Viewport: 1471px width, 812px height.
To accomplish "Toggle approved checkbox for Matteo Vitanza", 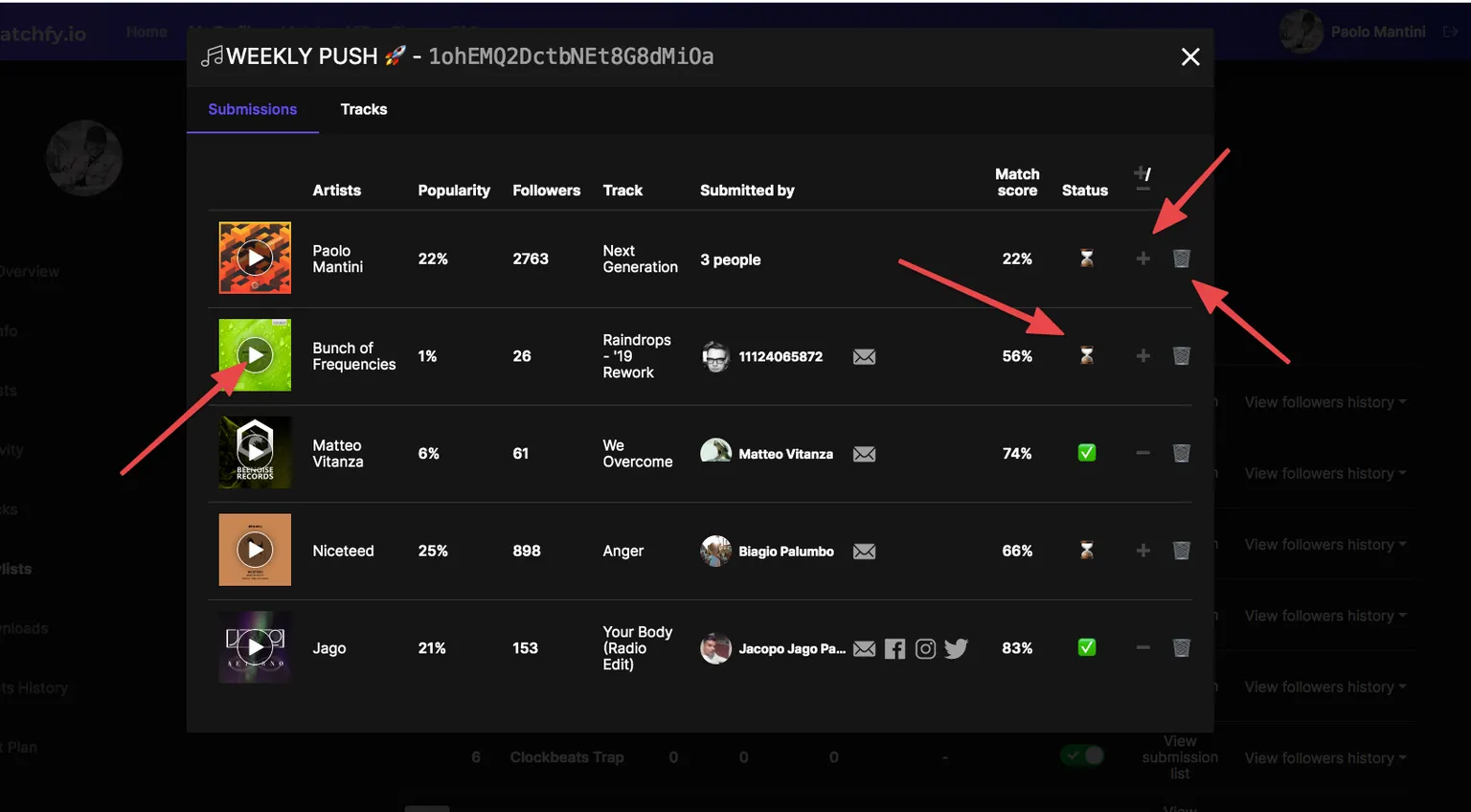I will [x=1086, y=453].
